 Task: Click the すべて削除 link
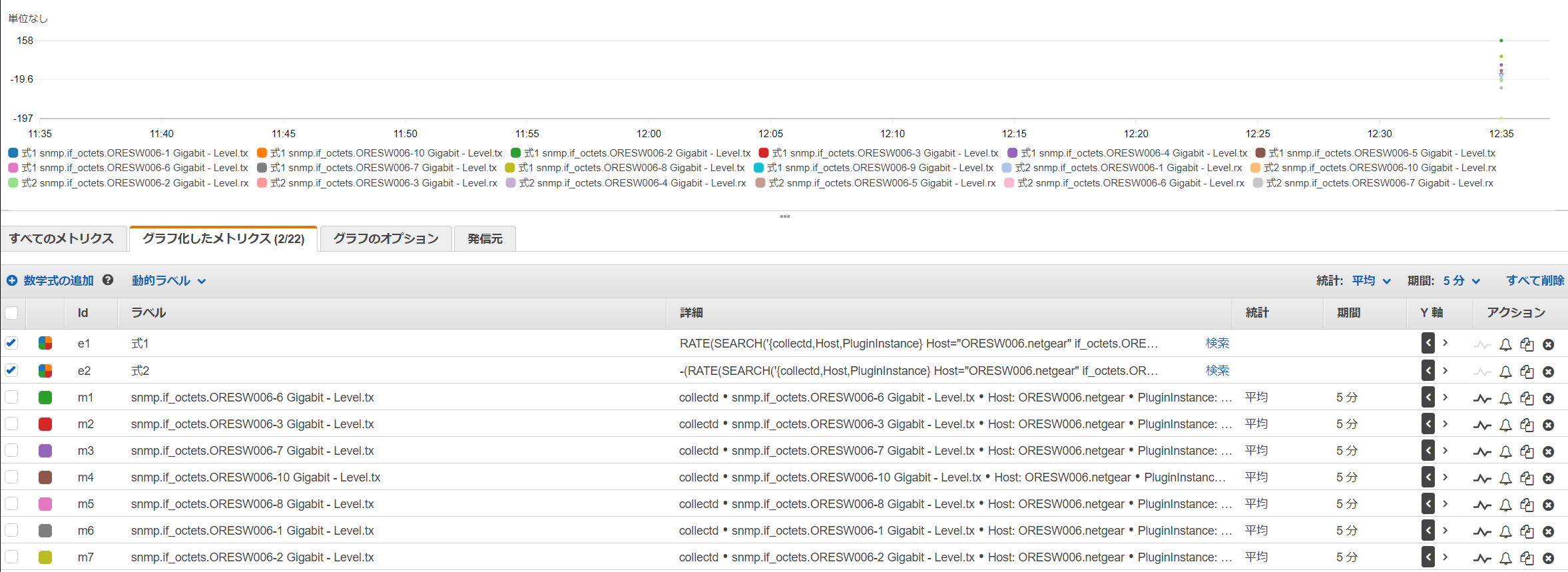(x=1535, y=281)
